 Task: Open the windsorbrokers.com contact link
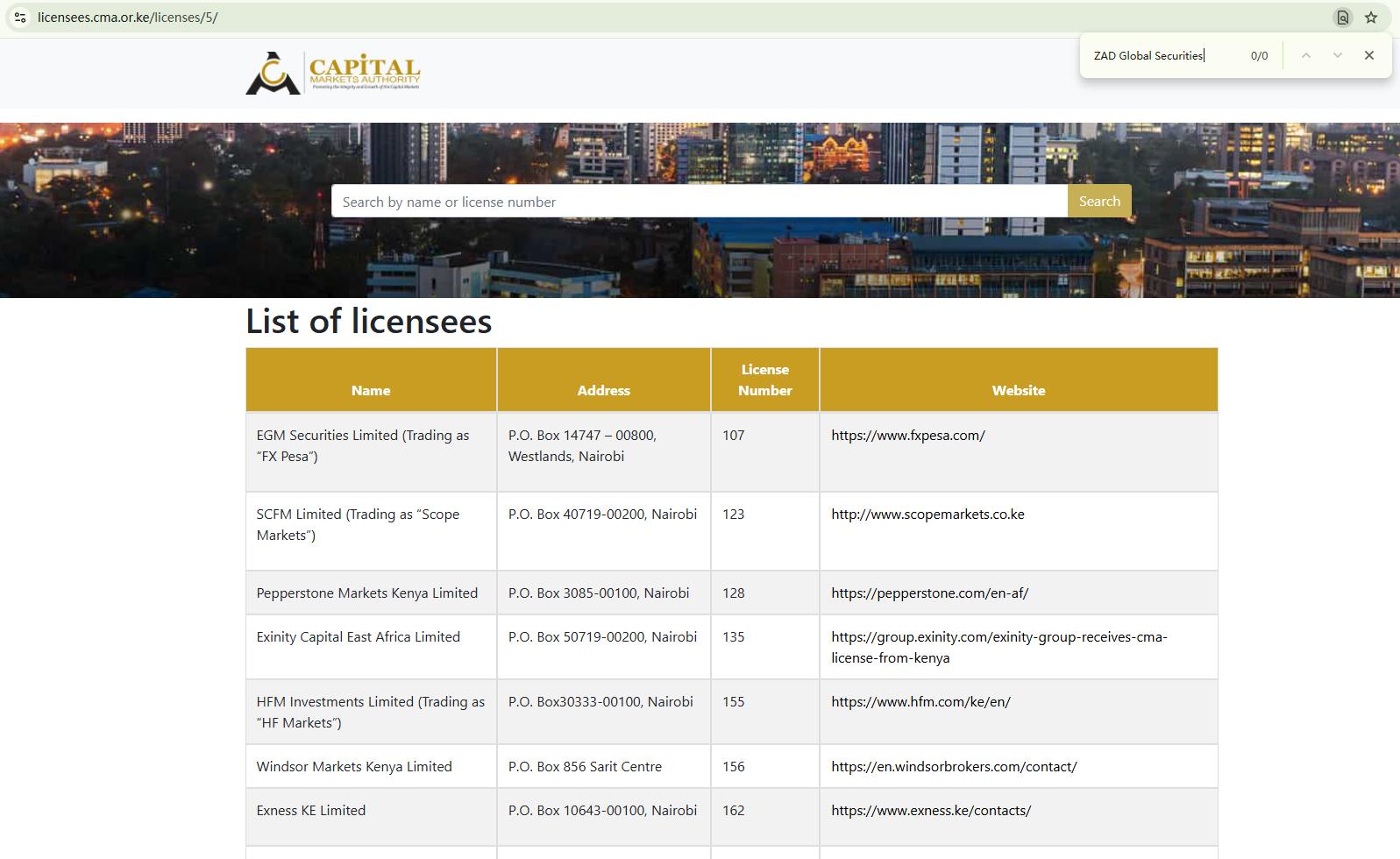[x=953, y=766]
